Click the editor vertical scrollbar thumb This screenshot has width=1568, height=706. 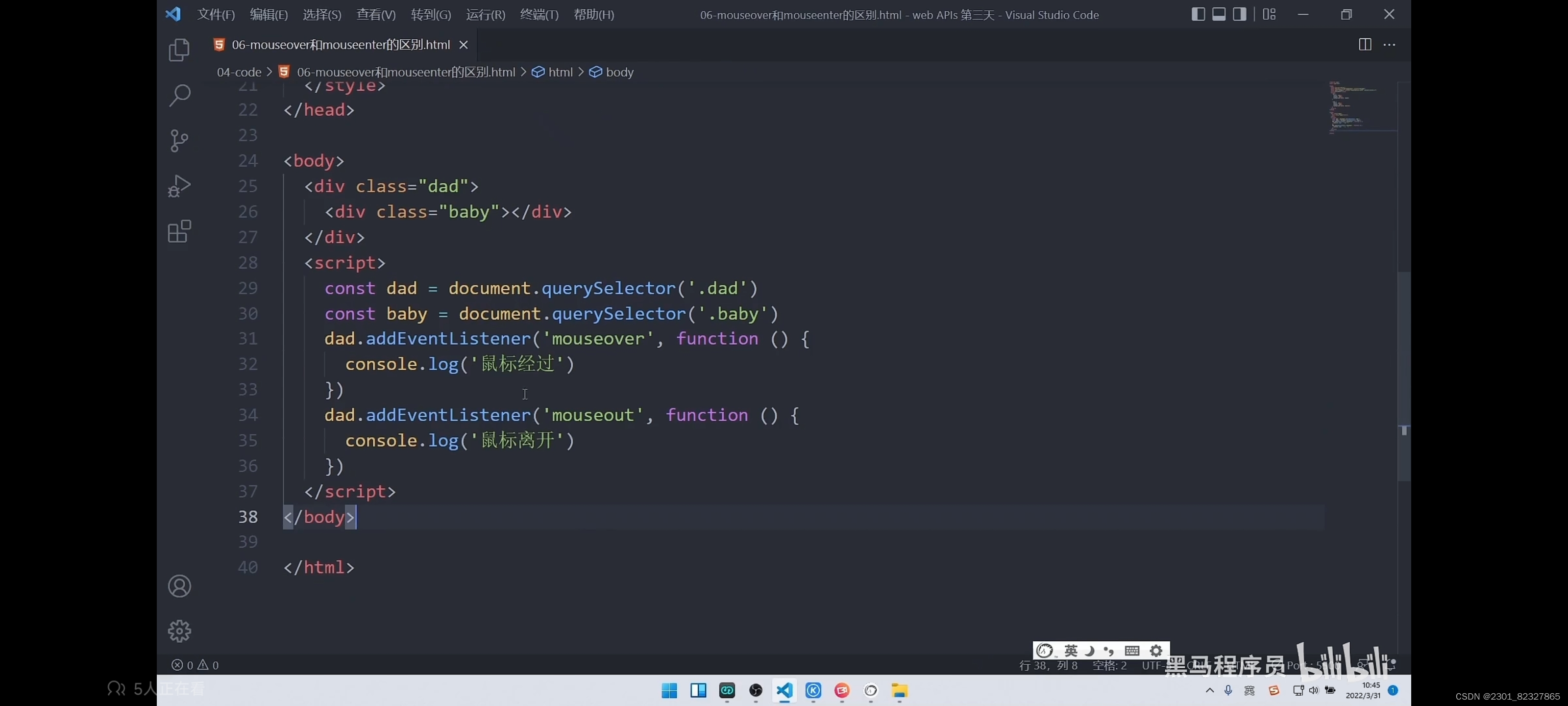pyautogui.click(x=1404, y=377)
